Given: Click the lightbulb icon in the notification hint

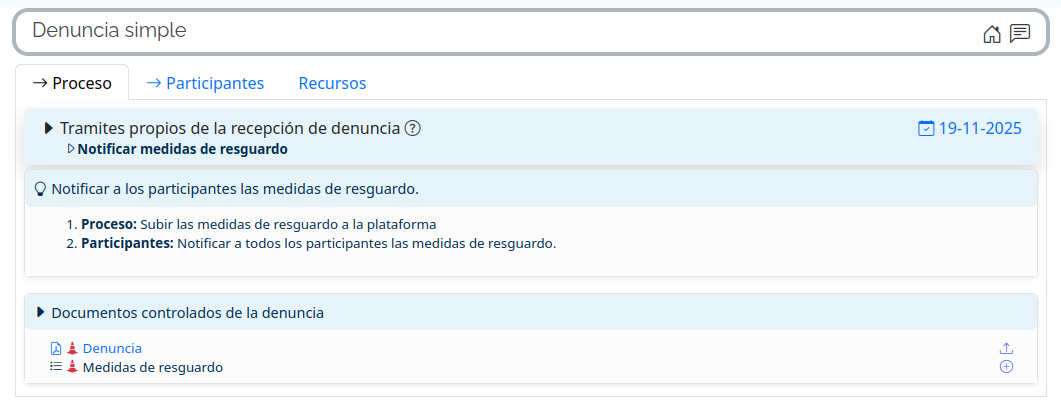Looking at the screenshot, I should pos(40,188).
